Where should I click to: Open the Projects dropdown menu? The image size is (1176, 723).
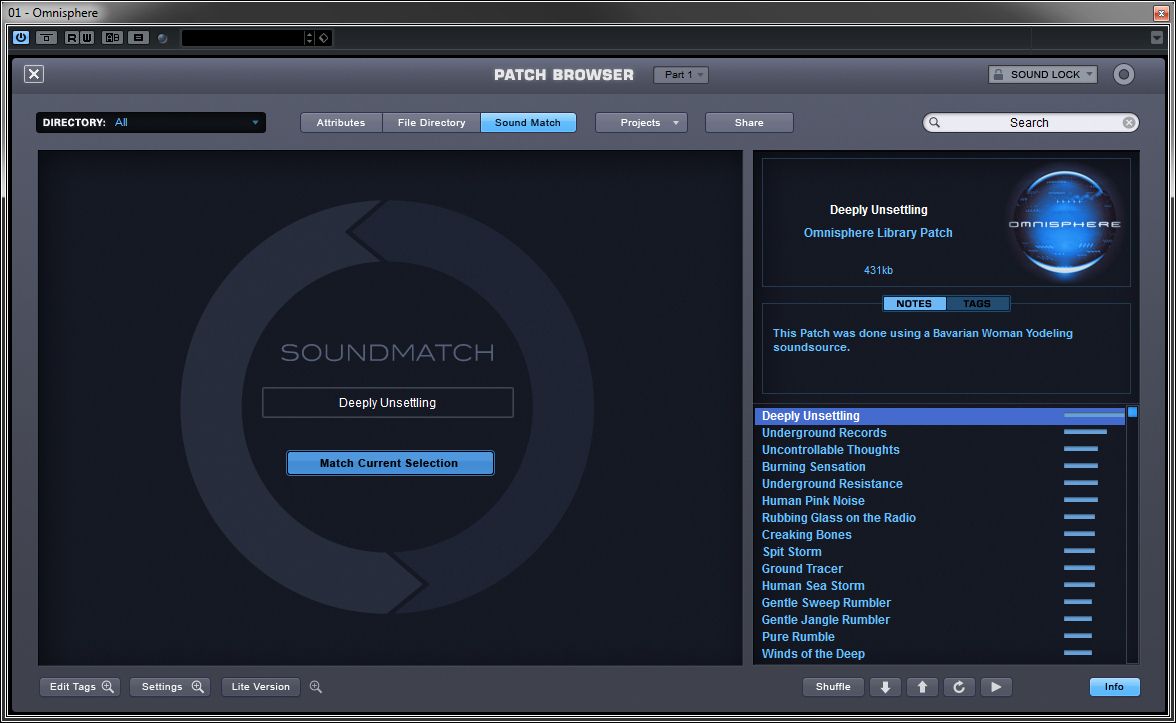(x=641, y=122)
